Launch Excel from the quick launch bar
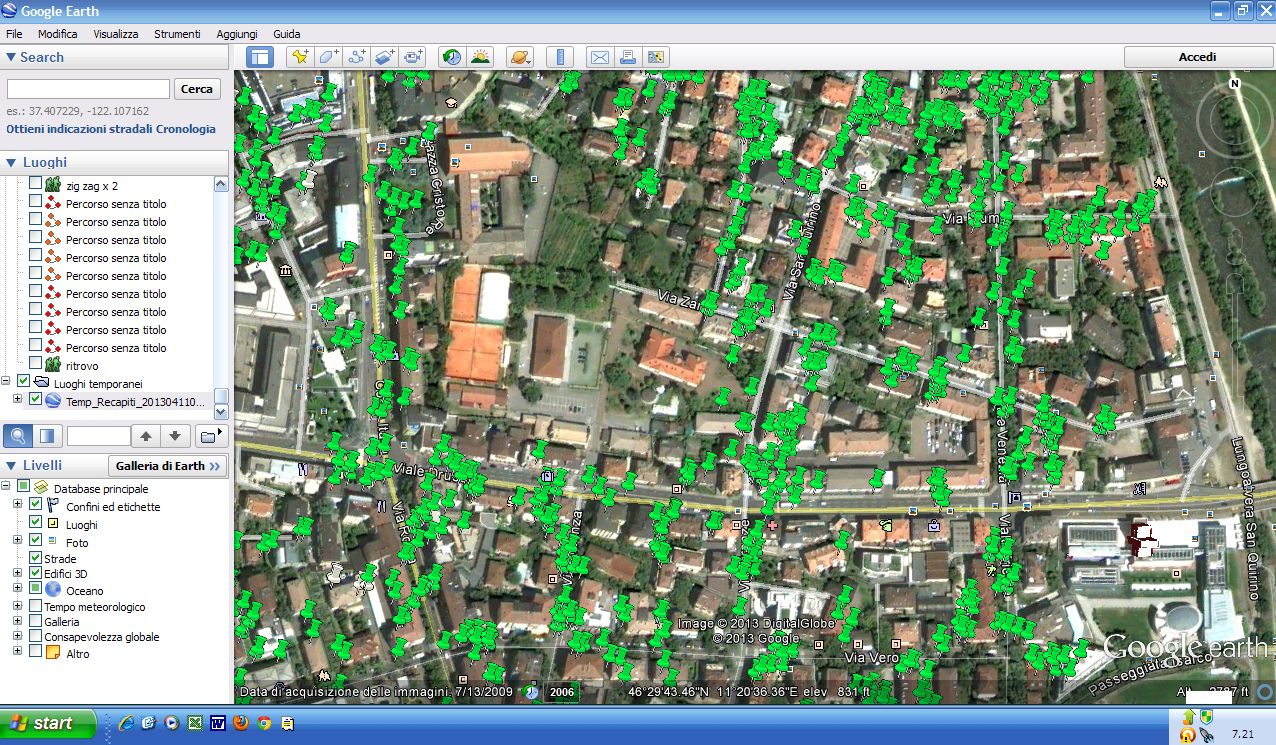 tap(194, 722)
